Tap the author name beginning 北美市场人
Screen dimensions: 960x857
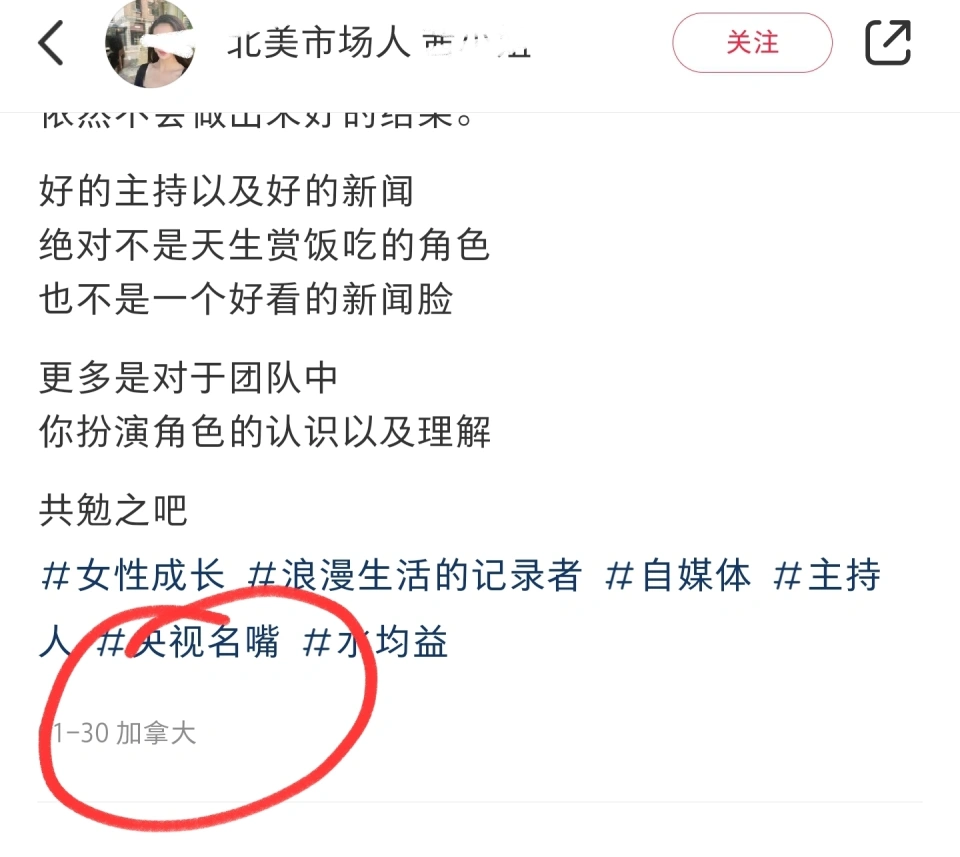(378, 43)
